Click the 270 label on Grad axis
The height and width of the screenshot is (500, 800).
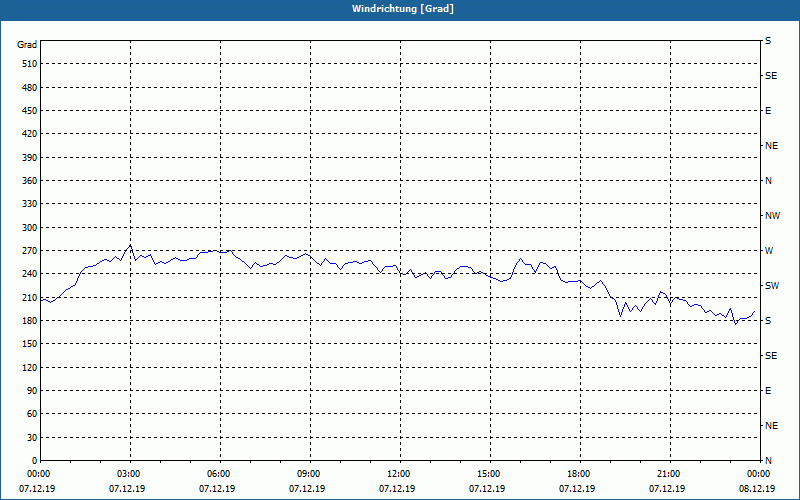point(30,251)
